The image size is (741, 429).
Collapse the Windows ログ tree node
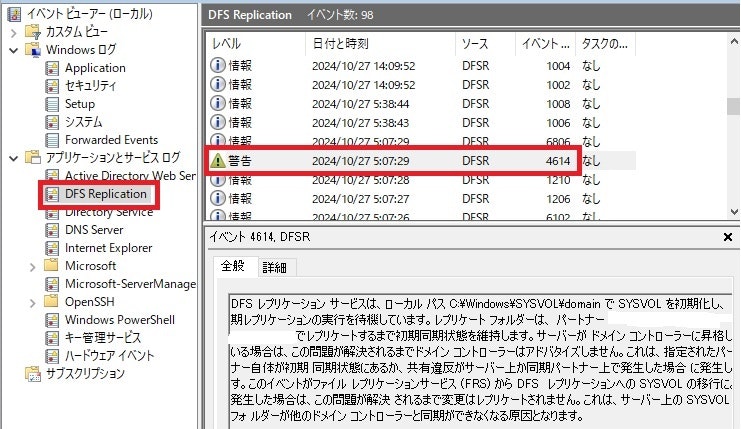[14, 50]
